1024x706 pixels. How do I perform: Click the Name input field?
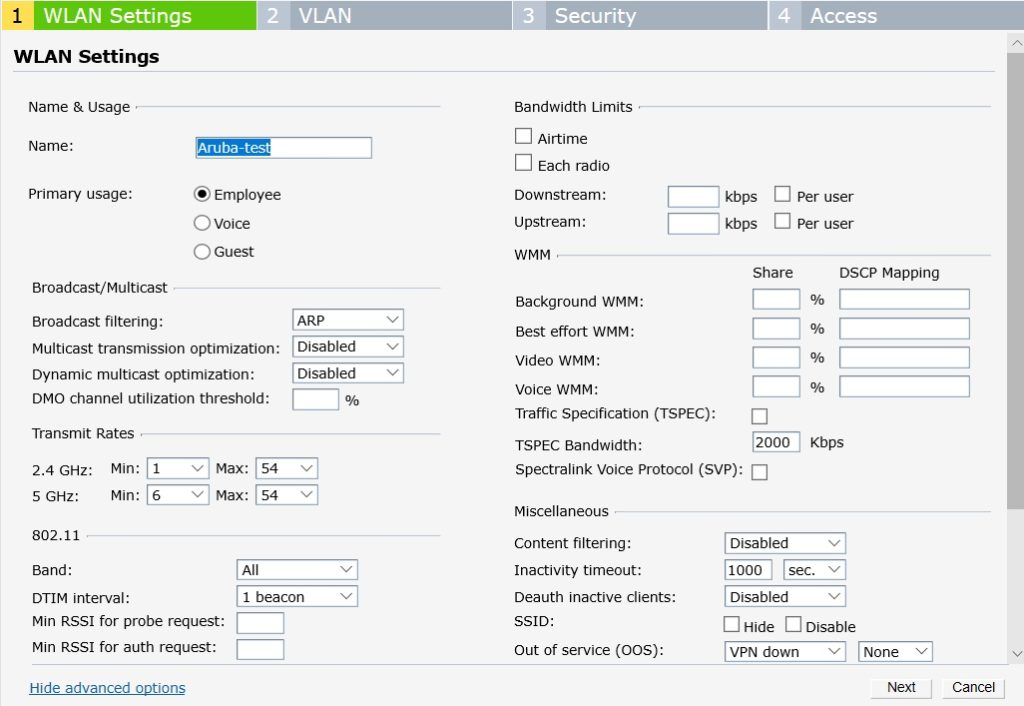[283, 148]
